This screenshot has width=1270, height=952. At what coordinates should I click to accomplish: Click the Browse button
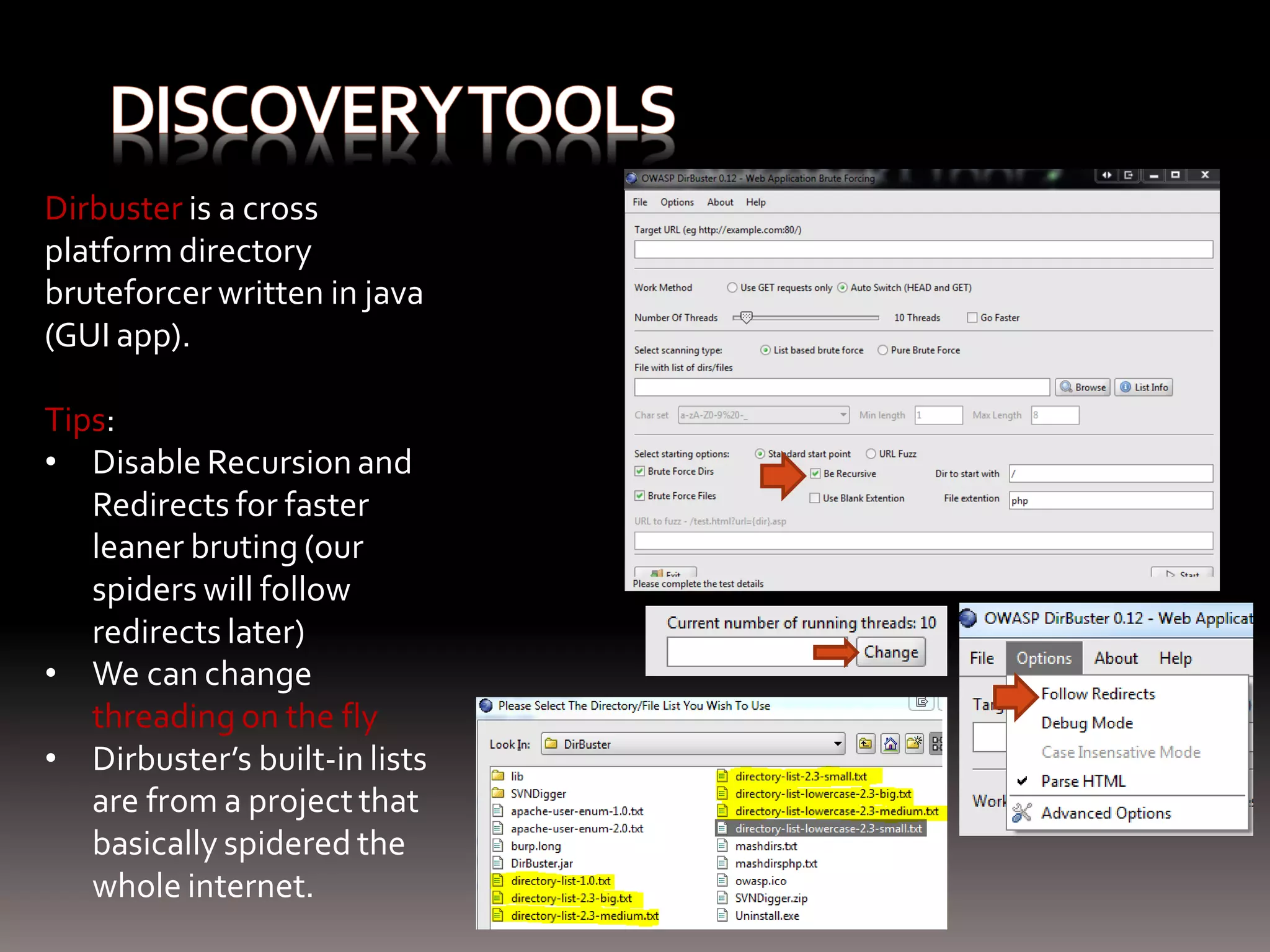1083,387
